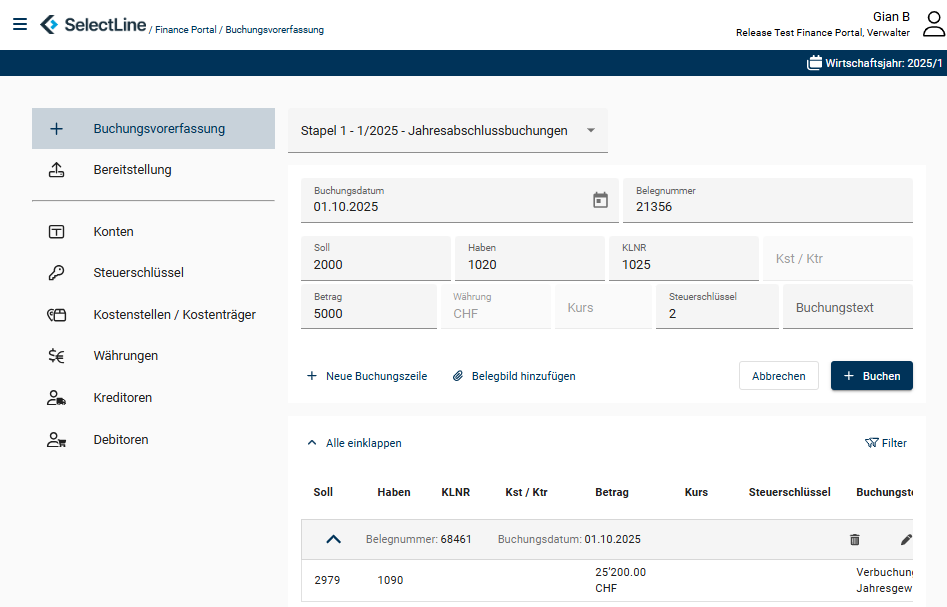Collapse the Belegnummer 68461 row
947x607 pixels.
[334, 539]
